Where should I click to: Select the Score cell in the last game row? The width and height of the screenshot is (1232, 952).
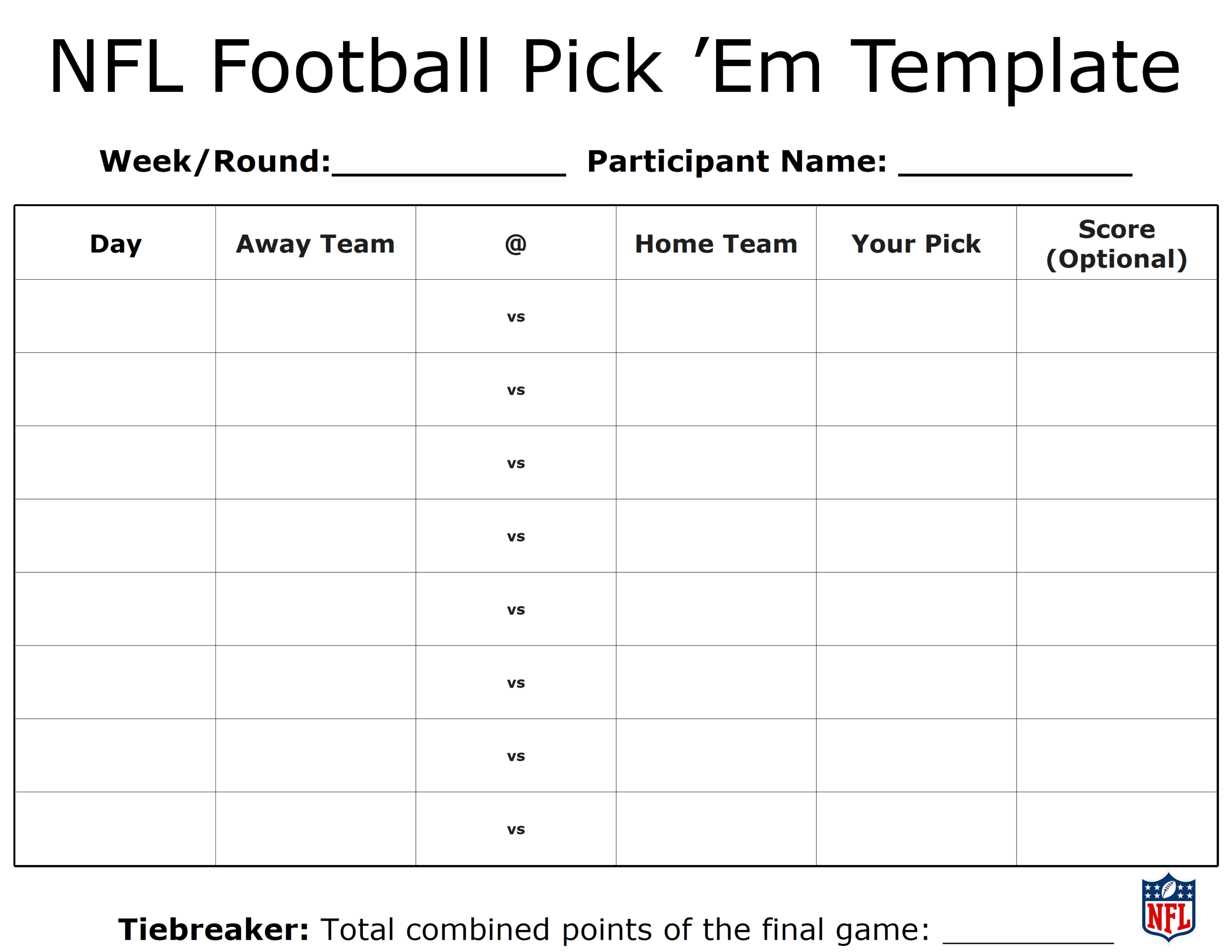pyautogui.click(x=1116, y=829)
